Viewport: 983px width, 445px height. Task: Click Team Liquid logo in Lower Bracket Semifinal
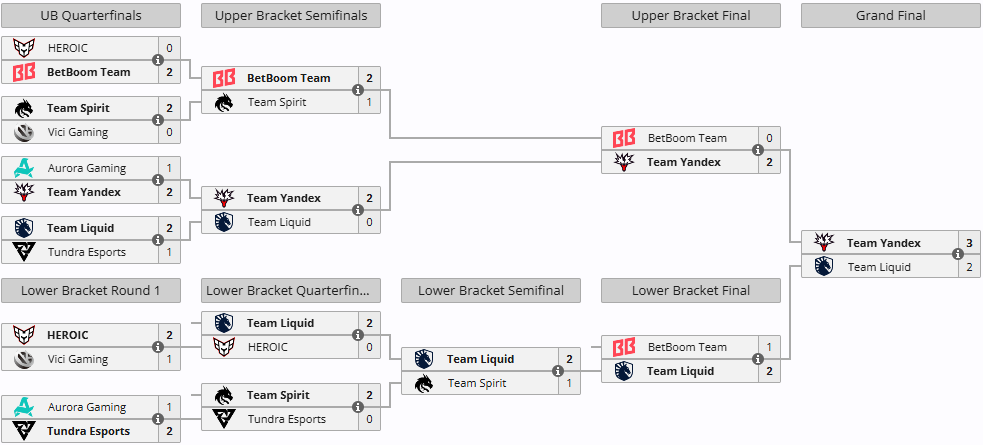tap(424, 359)
